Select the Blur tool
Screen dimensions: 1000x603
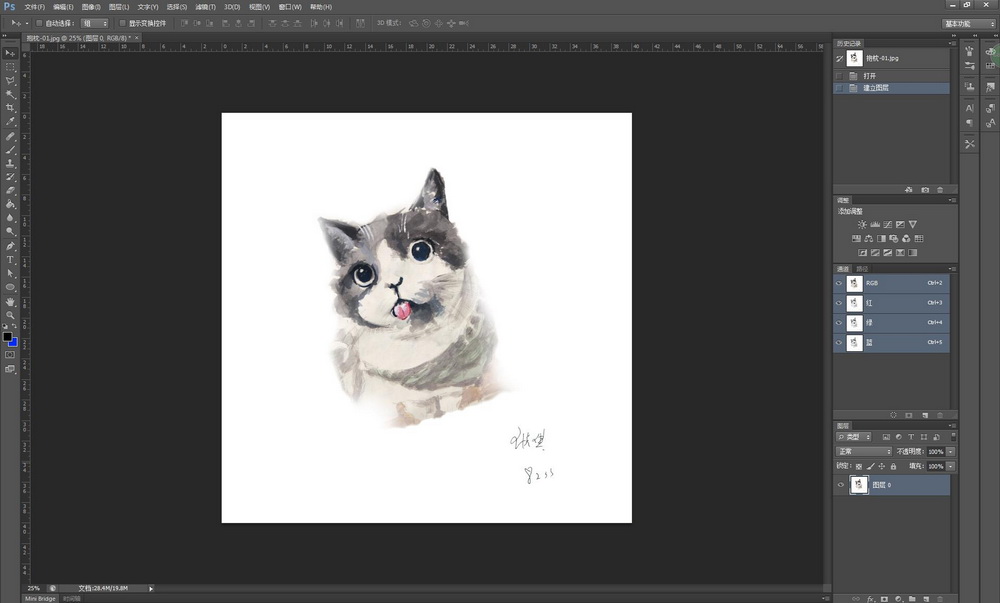[x=10, y=217]
